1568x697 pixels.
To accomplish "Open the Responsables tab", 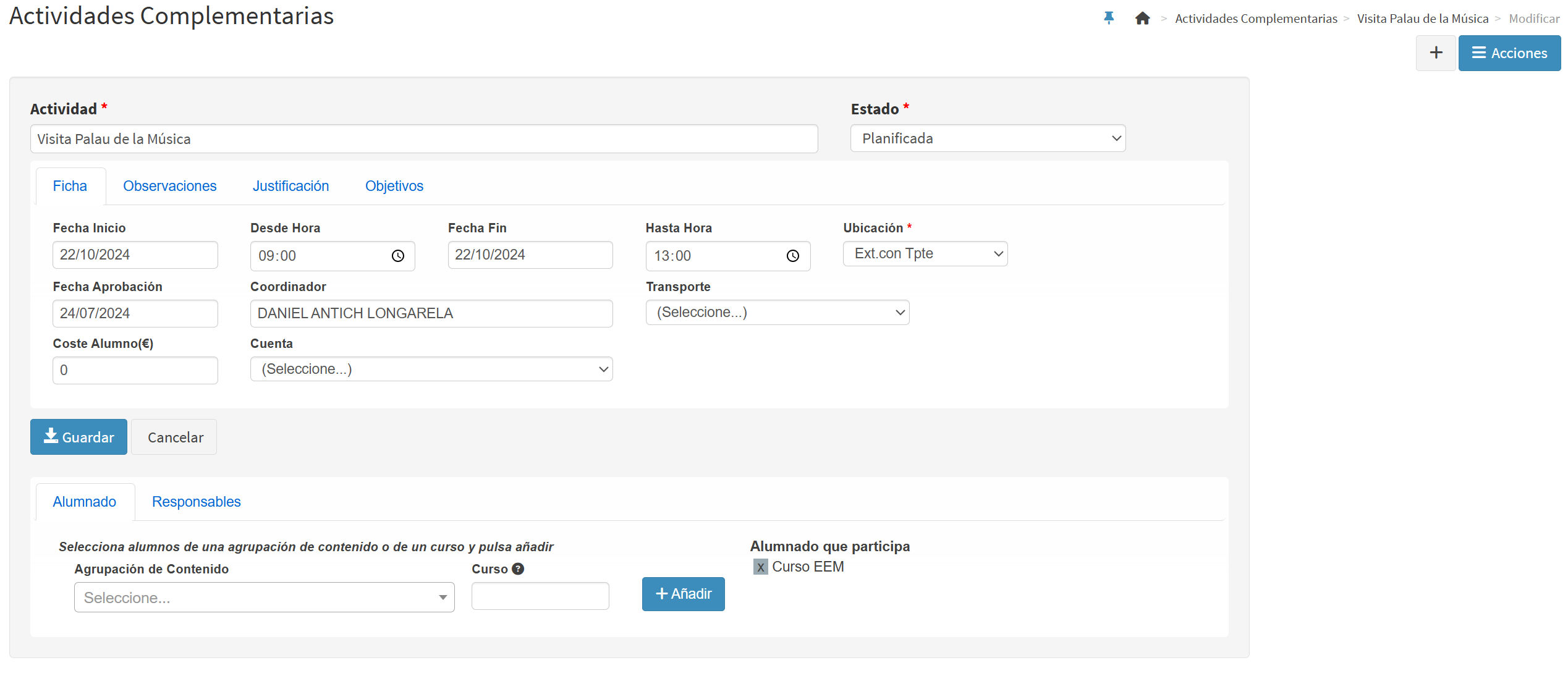I will 196,502.
